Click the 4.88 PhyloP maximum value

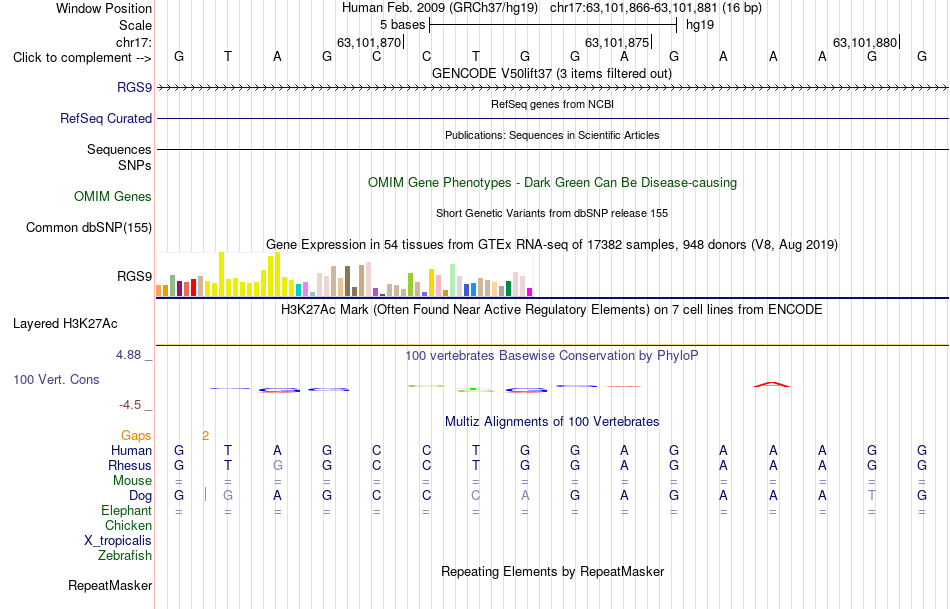coord(128,354)
